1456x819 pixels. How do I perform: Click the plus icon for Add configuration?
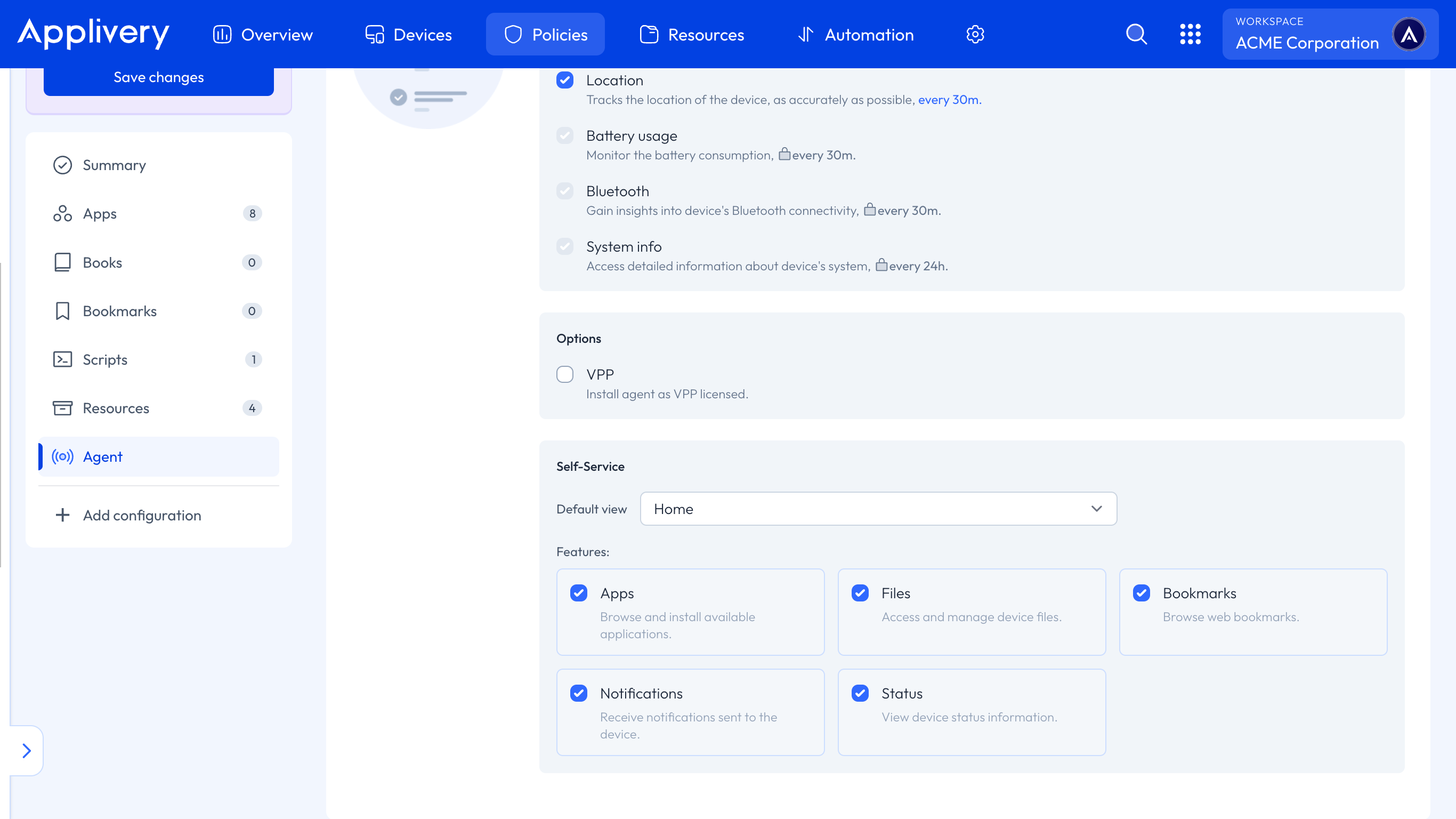pos(62,515)
